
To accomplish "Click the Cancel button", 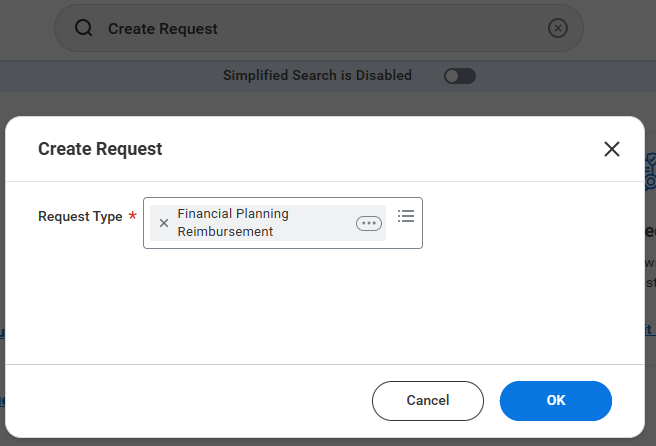I will tap(428, 401).
